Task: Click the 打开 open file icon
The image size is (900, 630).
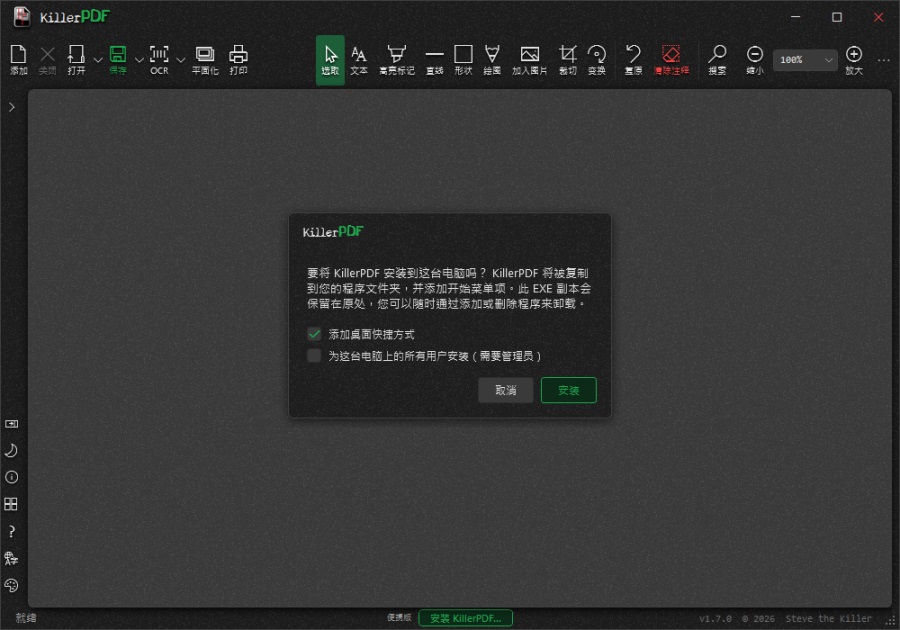Action: 76,60
